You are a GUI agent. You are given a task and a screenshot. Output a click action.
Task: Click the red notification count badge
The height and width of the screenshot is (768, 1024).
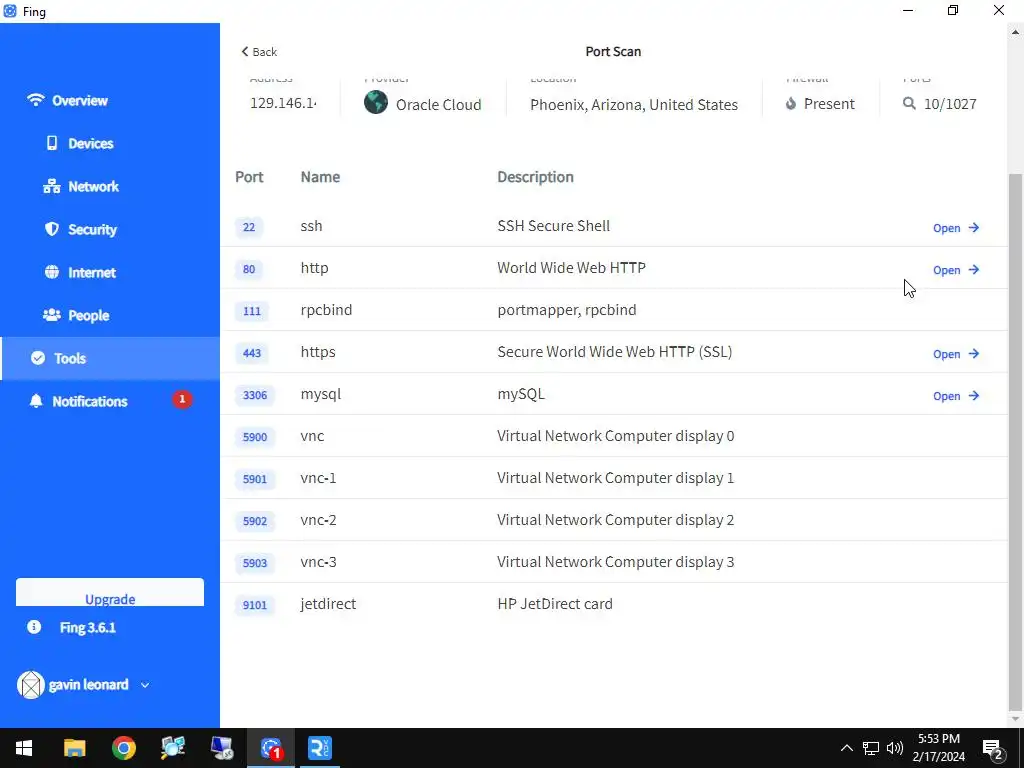(182, 399)
